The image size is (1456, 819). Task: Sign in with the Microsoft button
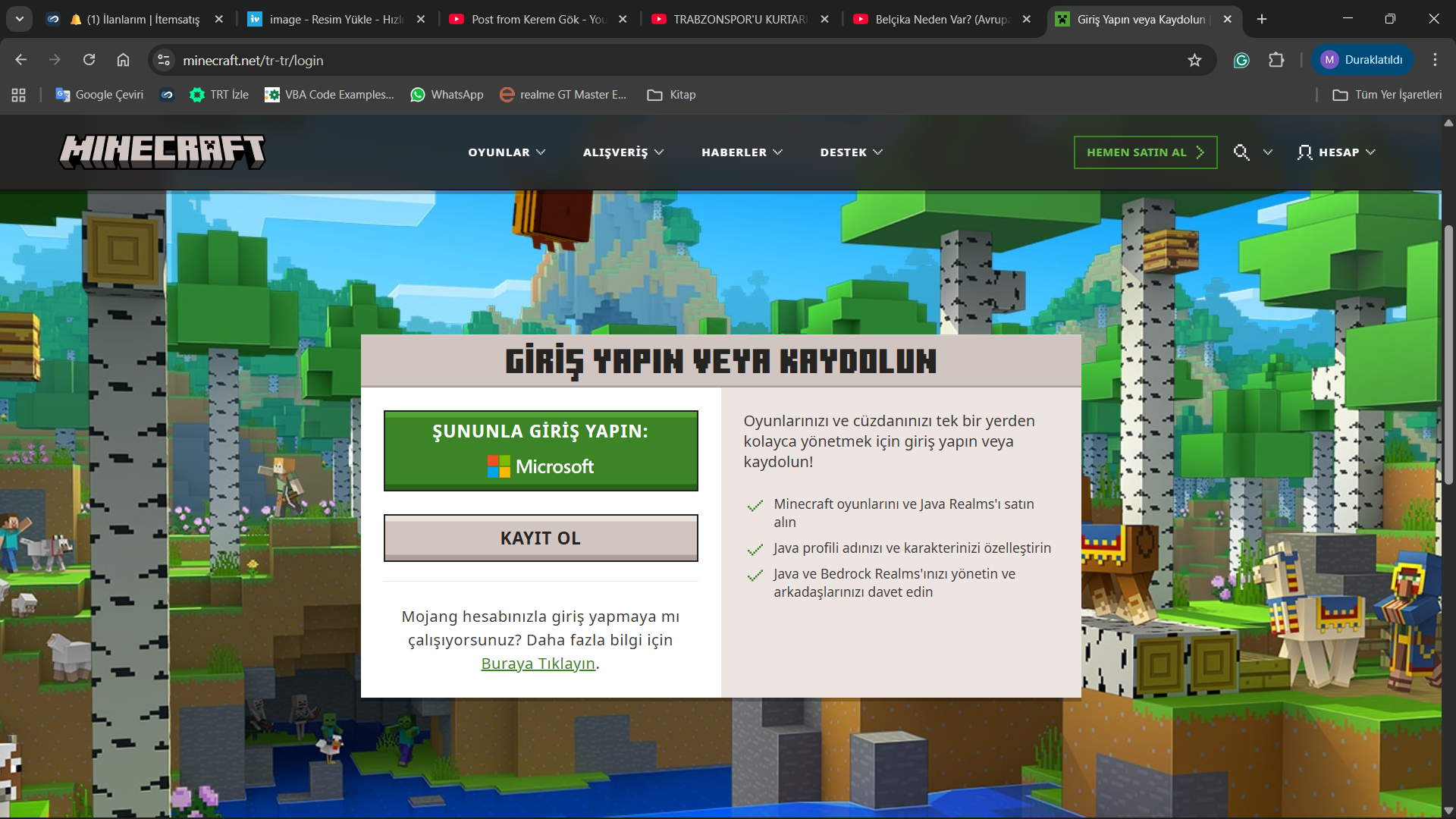pyautogui.click(x=541, y=450)
